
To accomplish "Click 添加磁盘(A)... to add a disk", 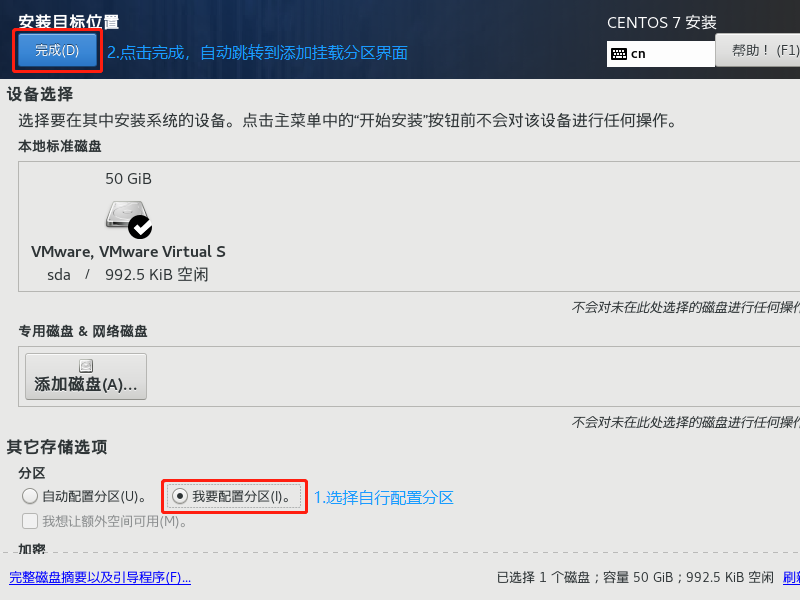I will coord(86,377).
